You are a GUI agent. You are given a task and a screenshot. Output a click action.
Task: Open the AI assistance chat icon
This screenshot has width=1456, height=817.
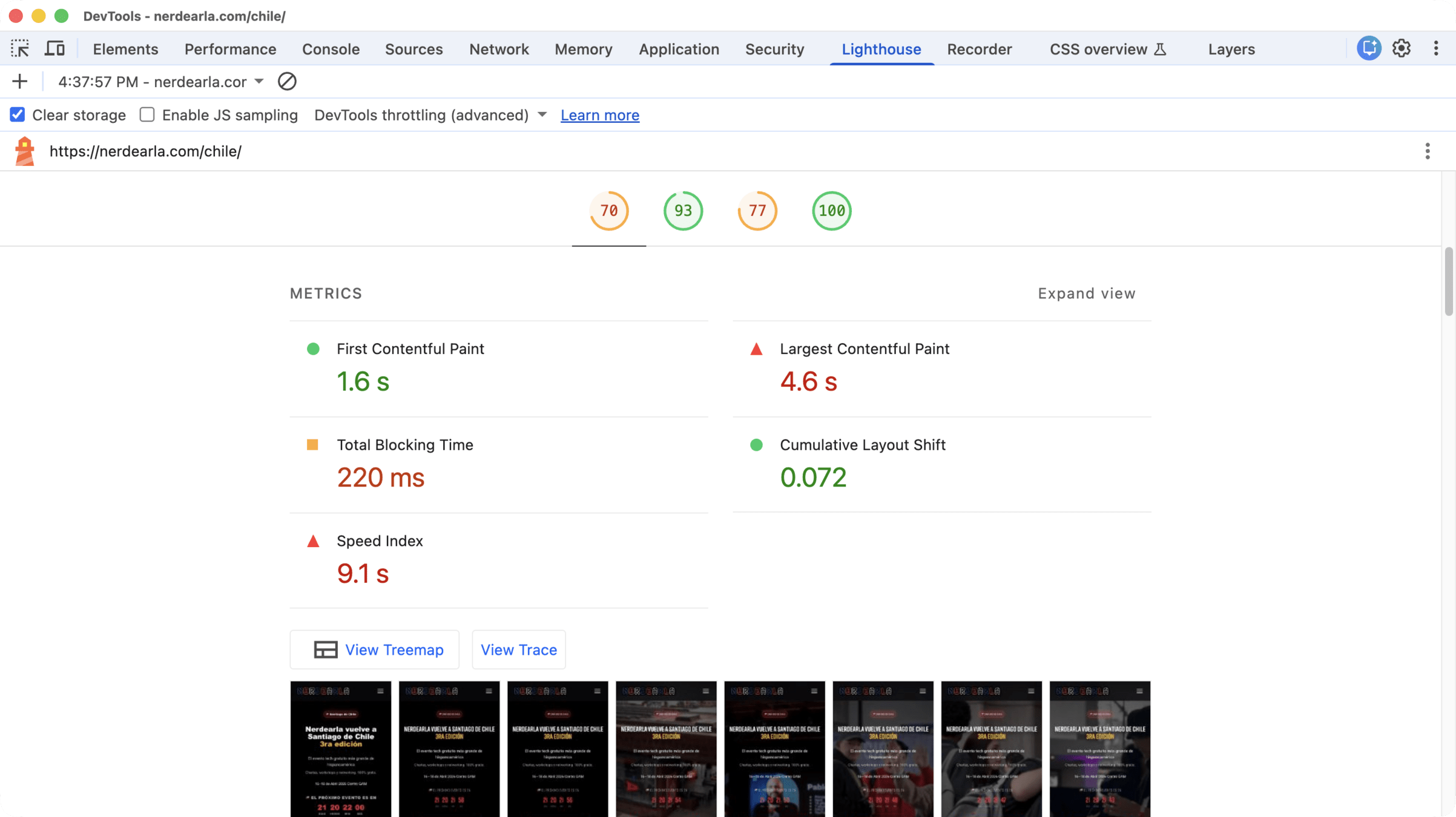click(1368, 48)
